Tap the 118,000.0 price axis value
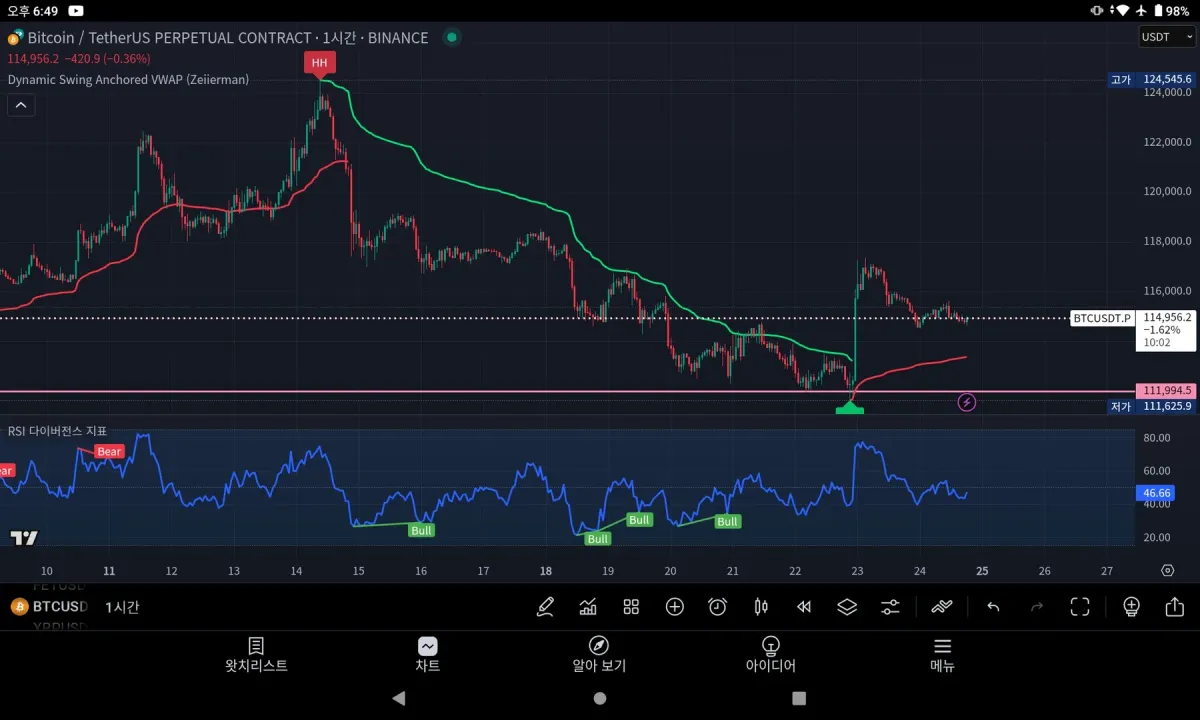 [1167, 241]
